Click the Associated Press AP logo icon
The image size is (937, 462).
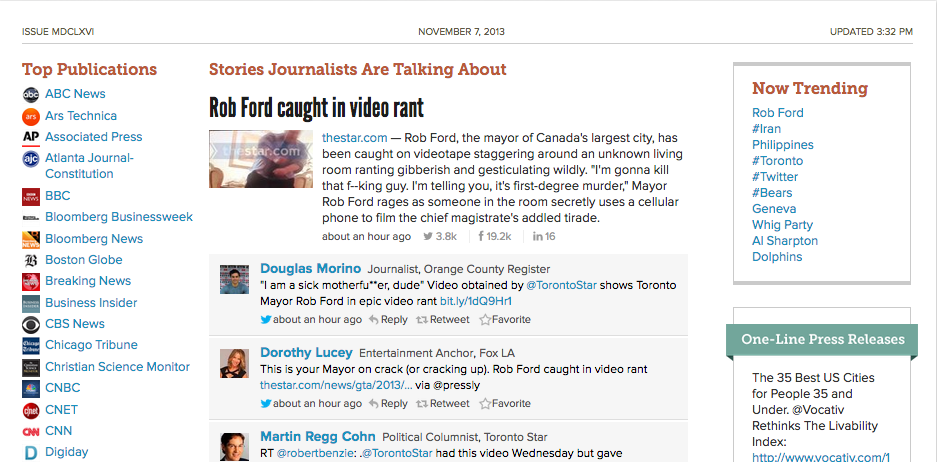pos(30,137)
